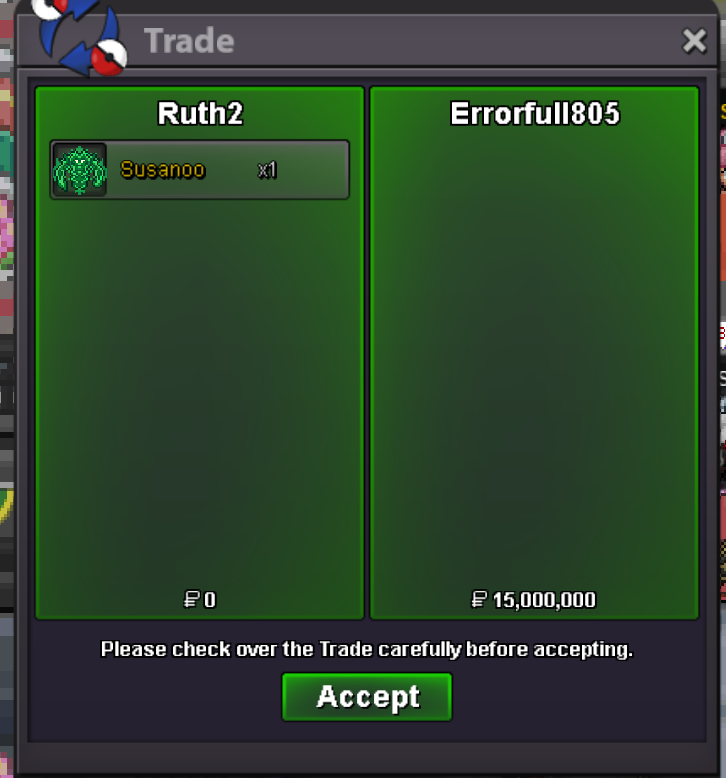The width and height of the screenshot is (726, 778).
Task: Click the Trade window title bar
Action: [367, 41]
